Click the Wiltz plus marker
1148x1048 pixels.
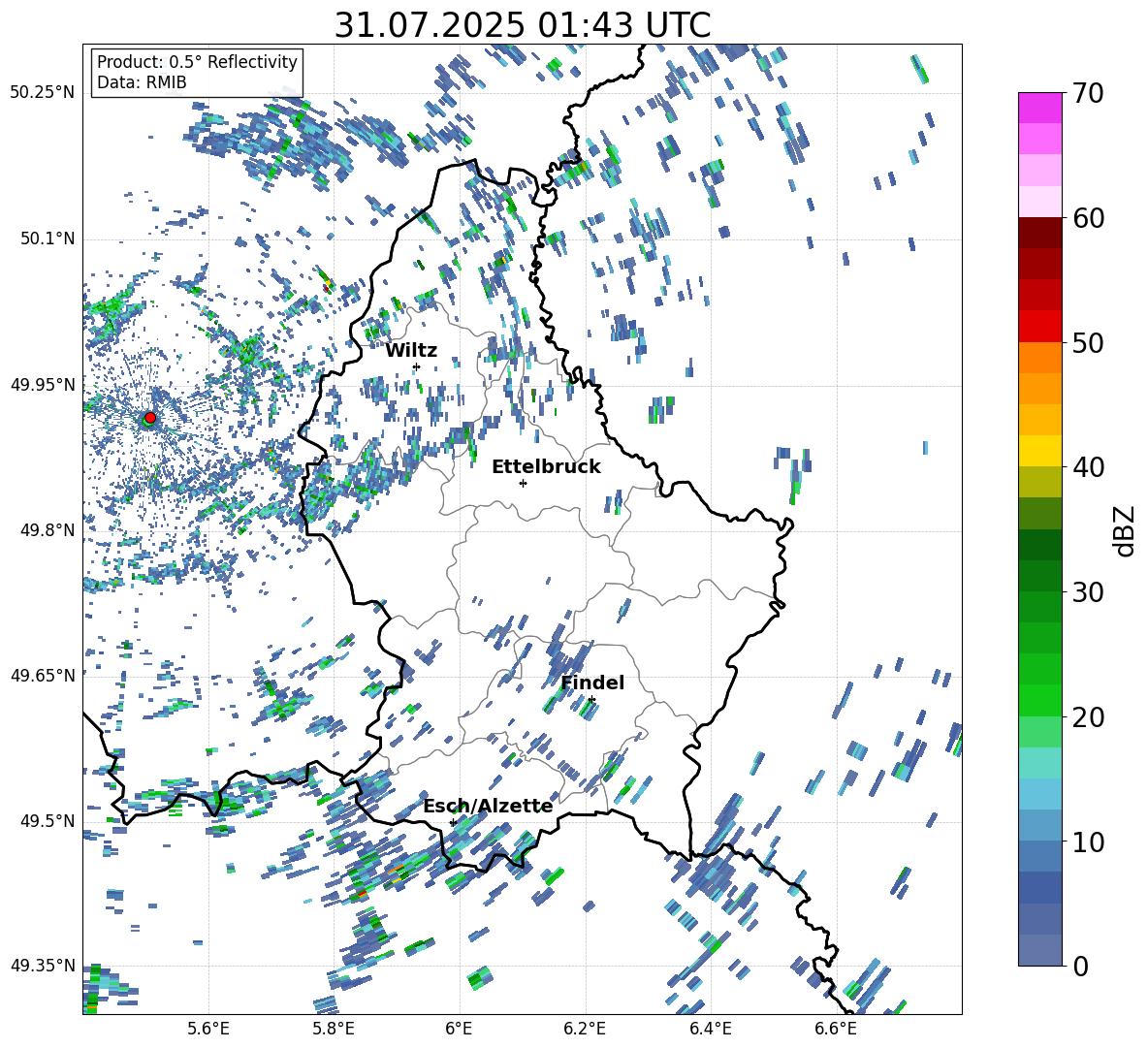pyautogui.click(x=417, y=366)
